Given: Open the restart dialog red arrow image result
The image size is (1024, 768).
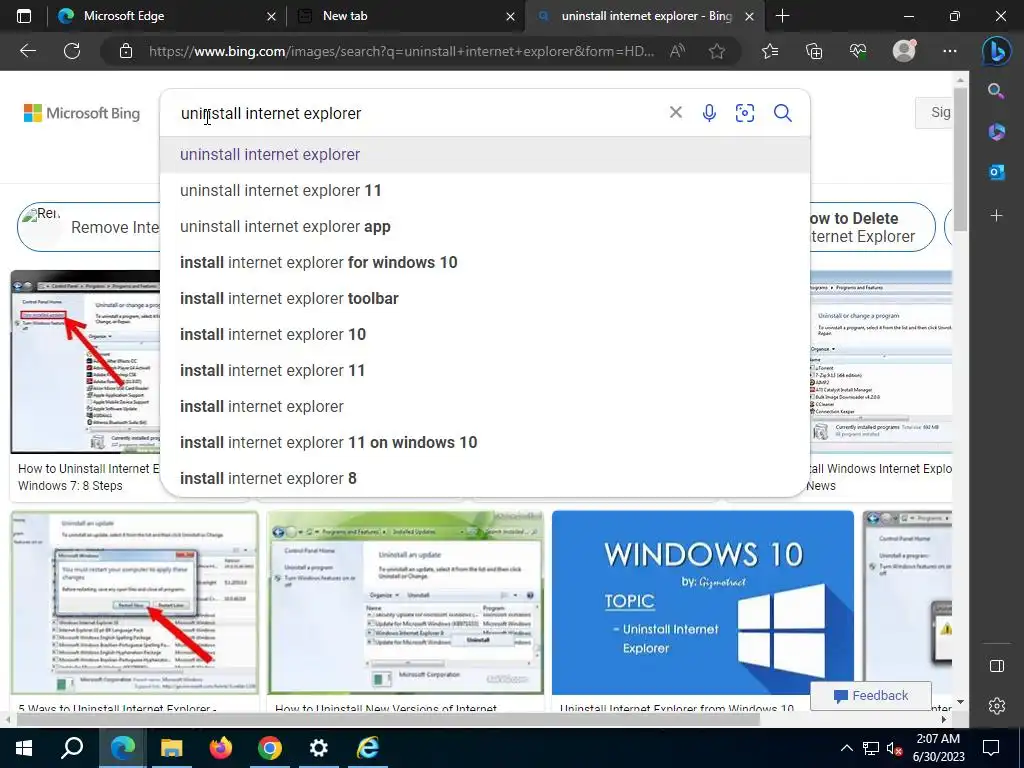Looking at the screenshot, I should (135, 603).
